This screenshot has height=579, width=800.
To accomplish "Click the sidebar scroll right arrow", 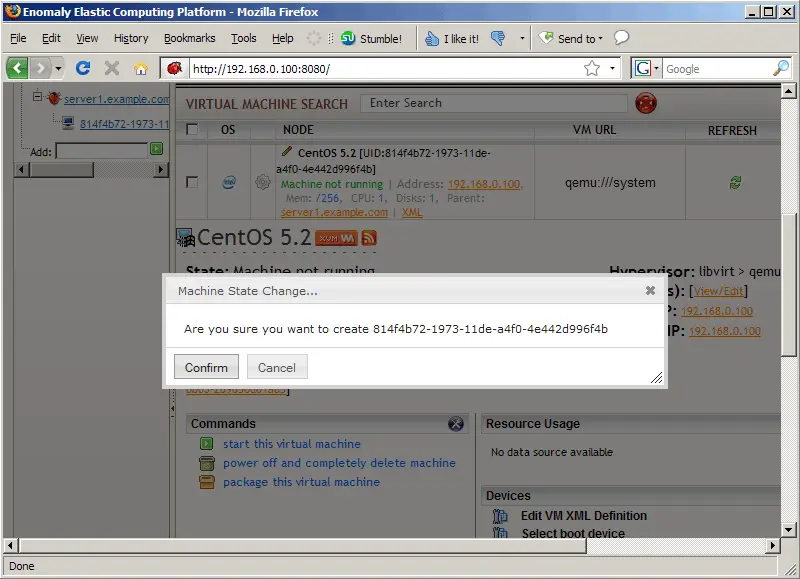I will 160,169.
